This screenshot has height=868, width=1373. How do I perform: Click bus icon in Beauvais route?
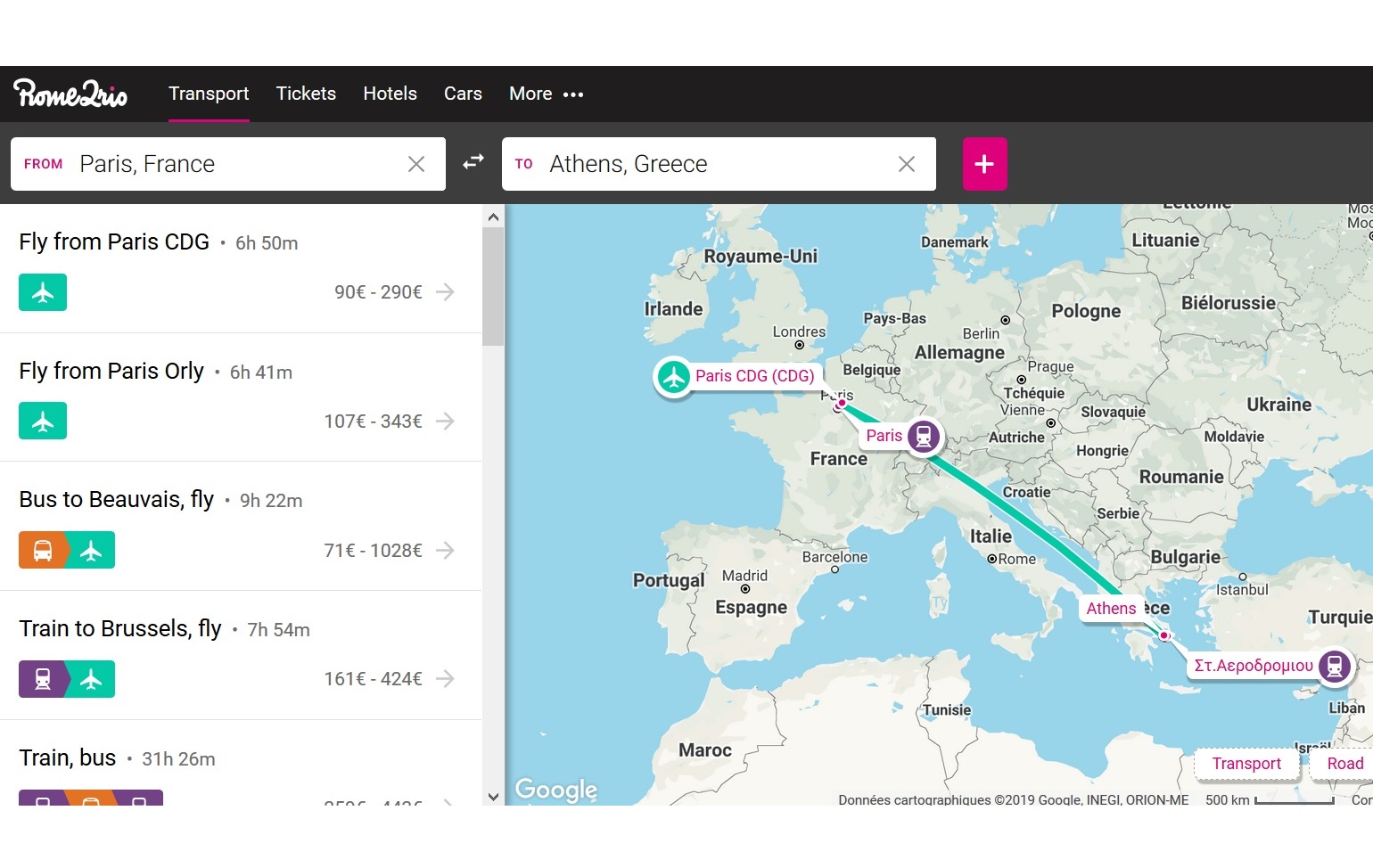point(42,550)
